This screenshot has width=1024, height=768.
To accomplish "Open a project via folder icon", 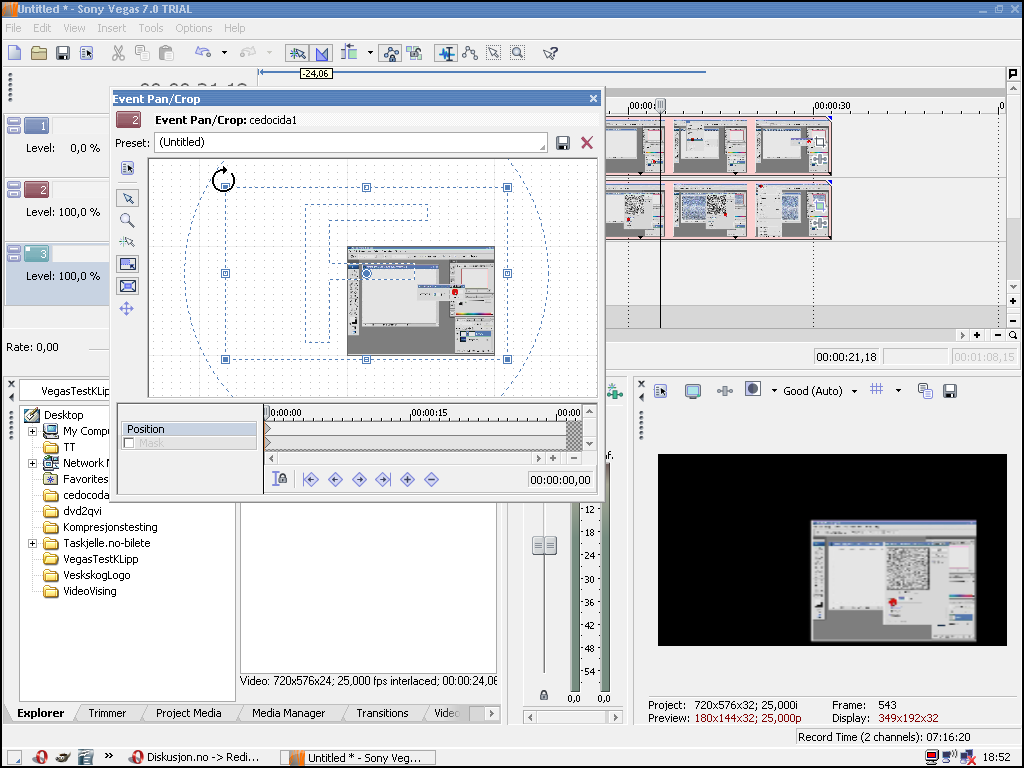I will tap(39, 53).
